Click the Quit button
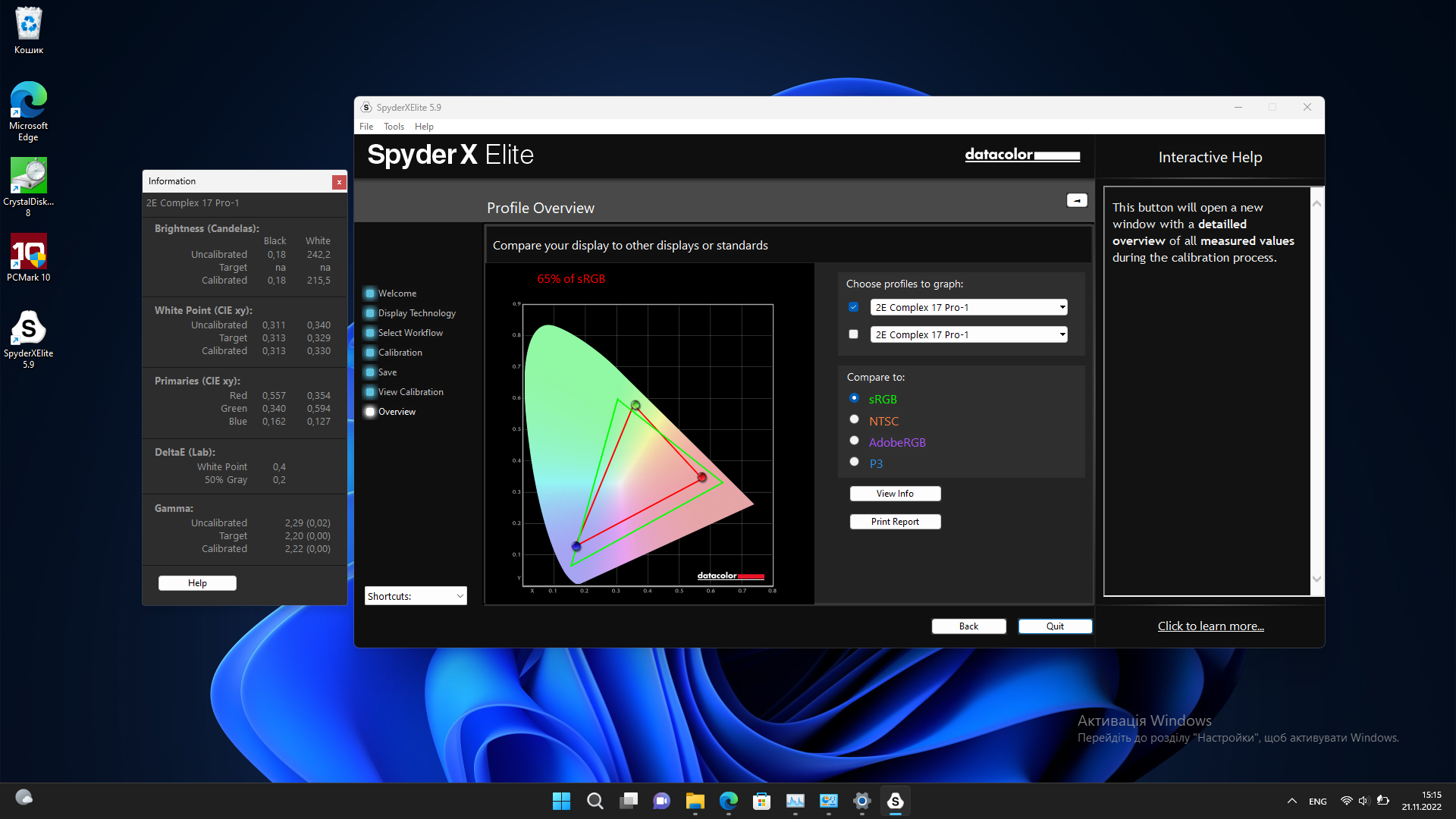This screenshot has height=819, width=1456. tap(1056, 626)
